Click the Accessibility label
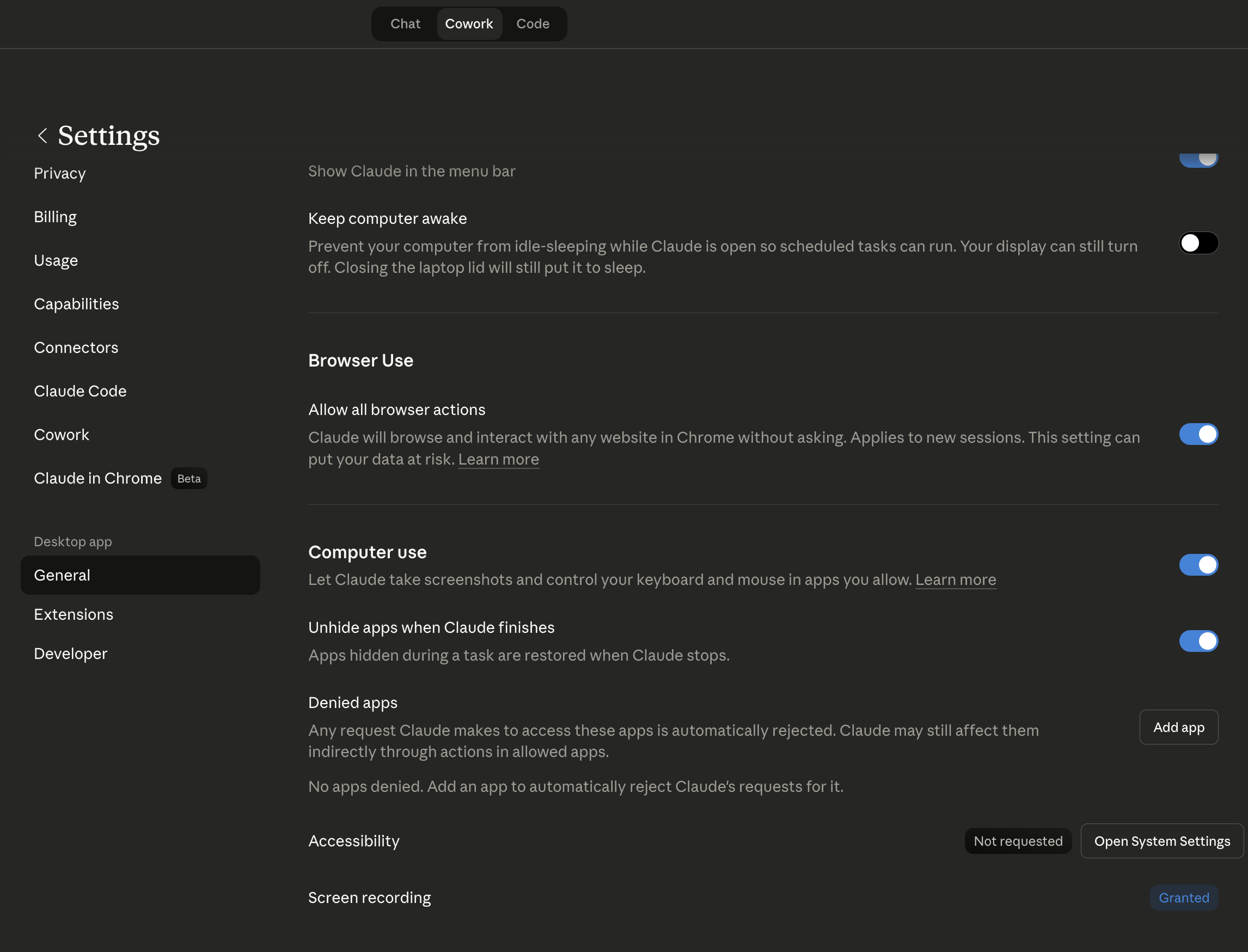This screenshot has width=1248, height=952. (353, 841)
